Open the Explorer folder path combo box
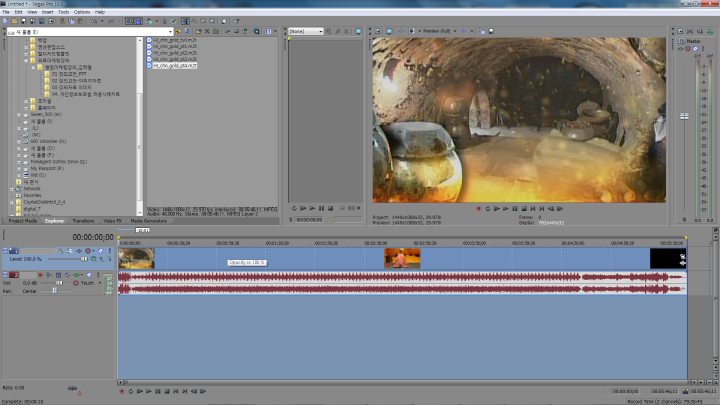The image size is (720, 405). (x=90, y=32)
